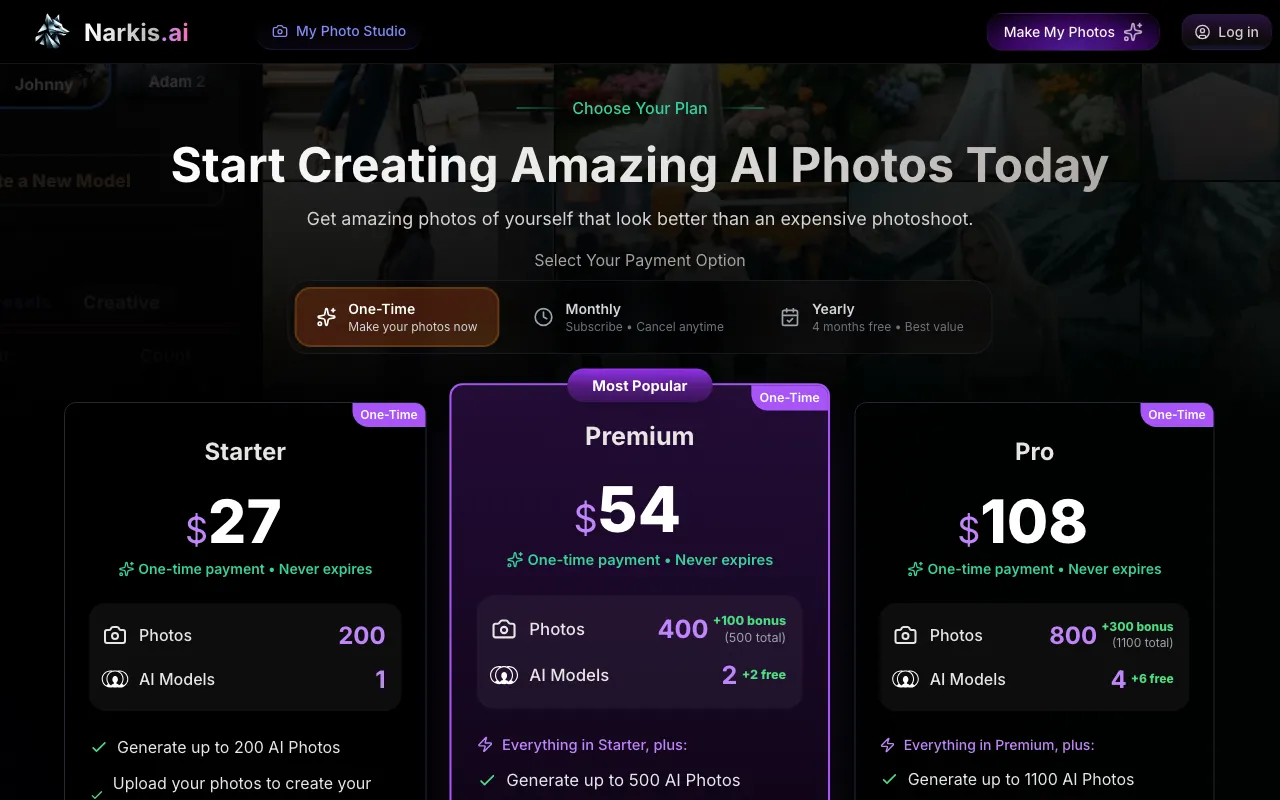Click sparkle icon beside Starter never expires text
Viewport: 1280px width, 800px height.
[126, 569]
